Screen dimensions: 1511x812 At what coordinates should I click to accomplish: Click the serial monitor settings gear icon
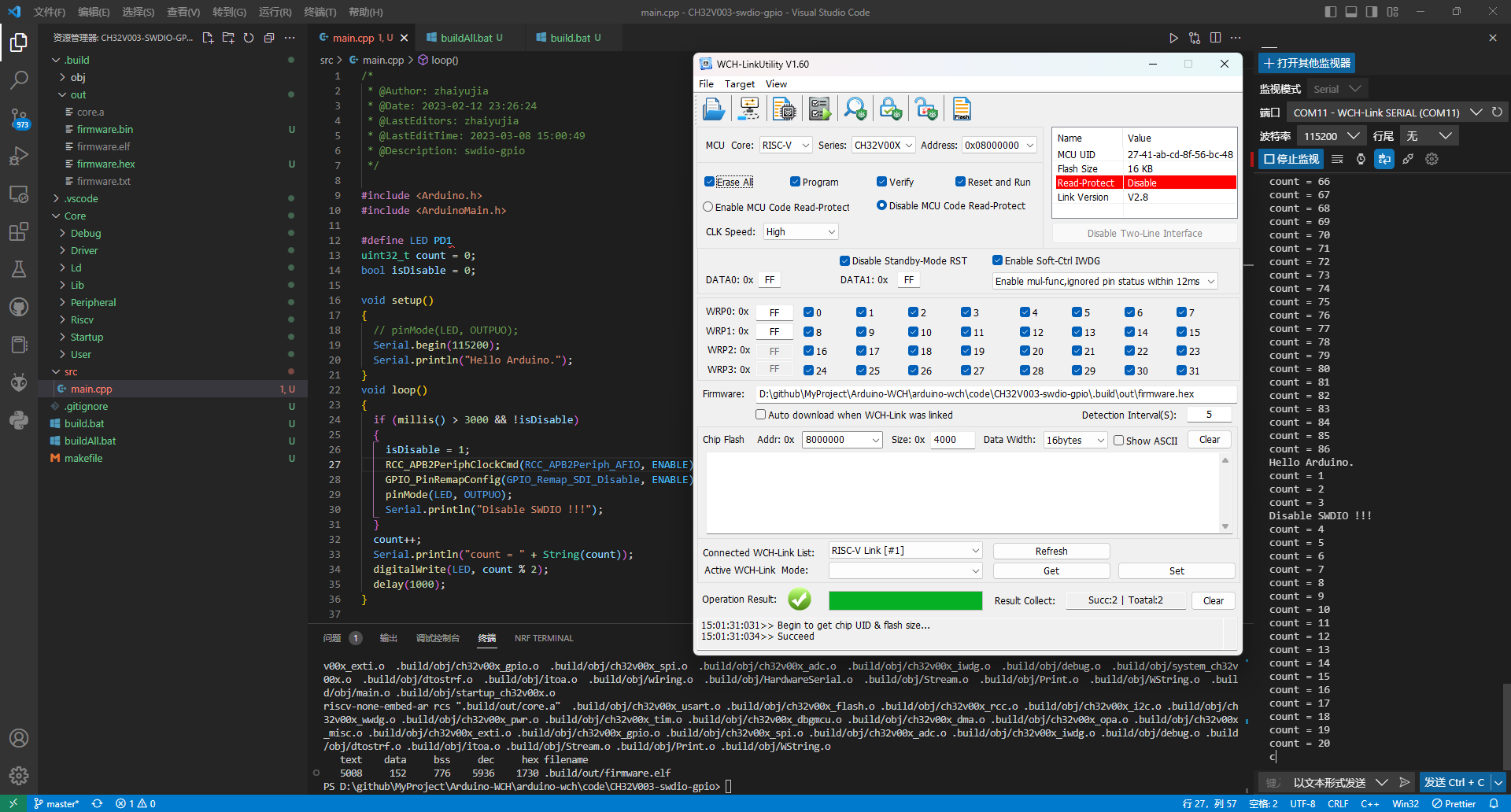[1432, 159]
